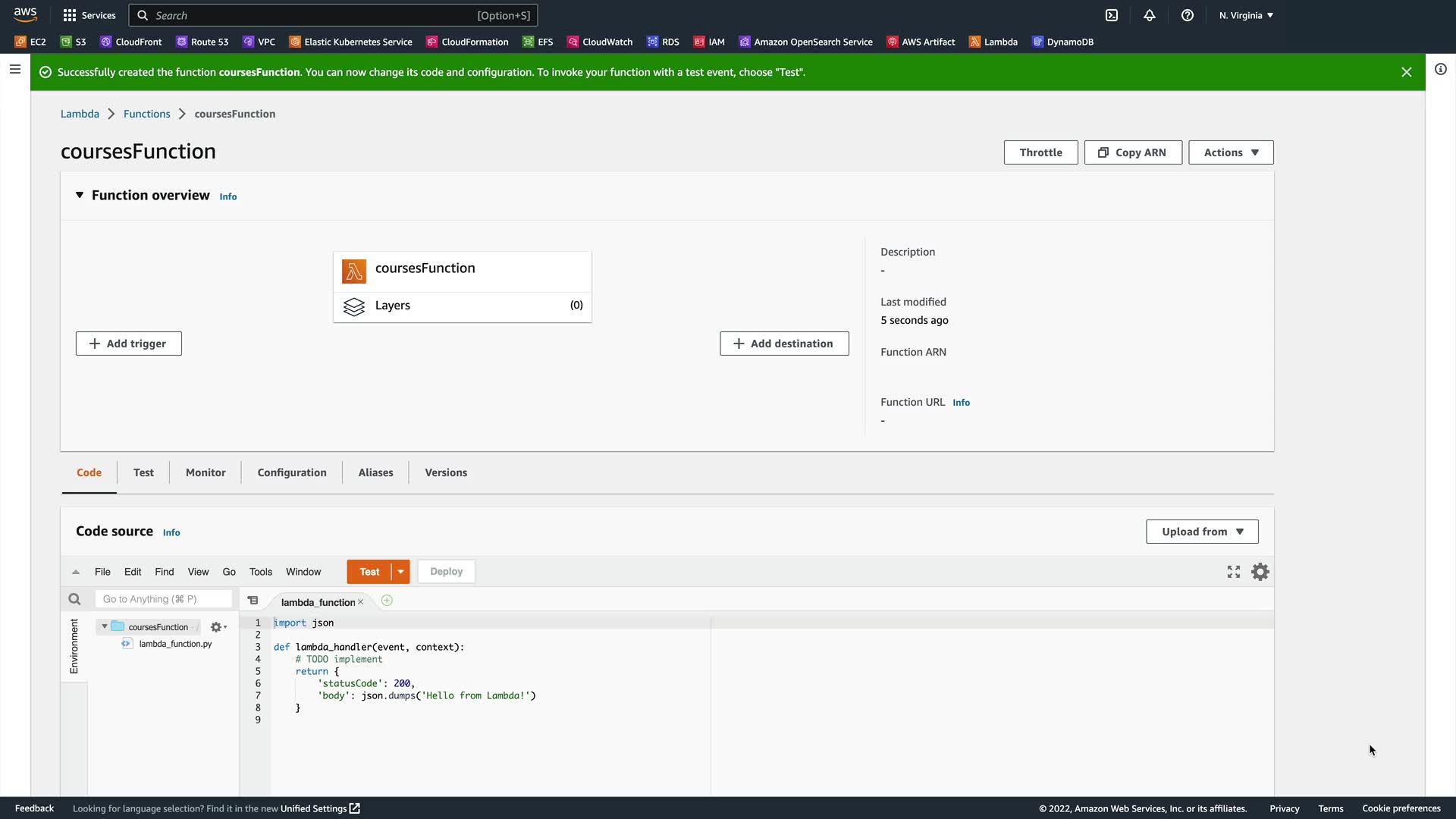Add a new editor tab with plus icon

click(387, 601)
